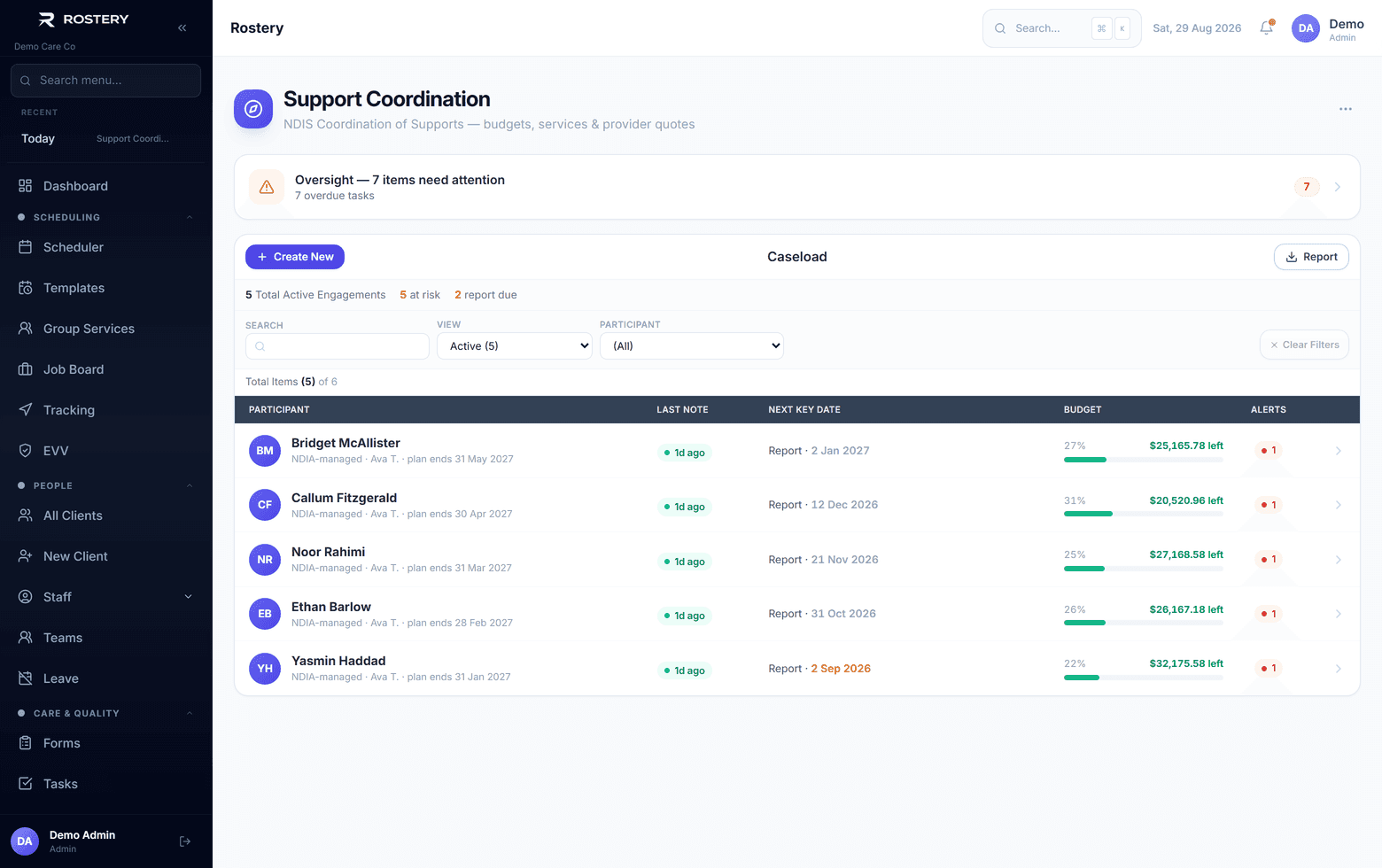Click the log out icon beside Demo Admin
Viewport: 1382px width, 868px height.
[185, 841]
